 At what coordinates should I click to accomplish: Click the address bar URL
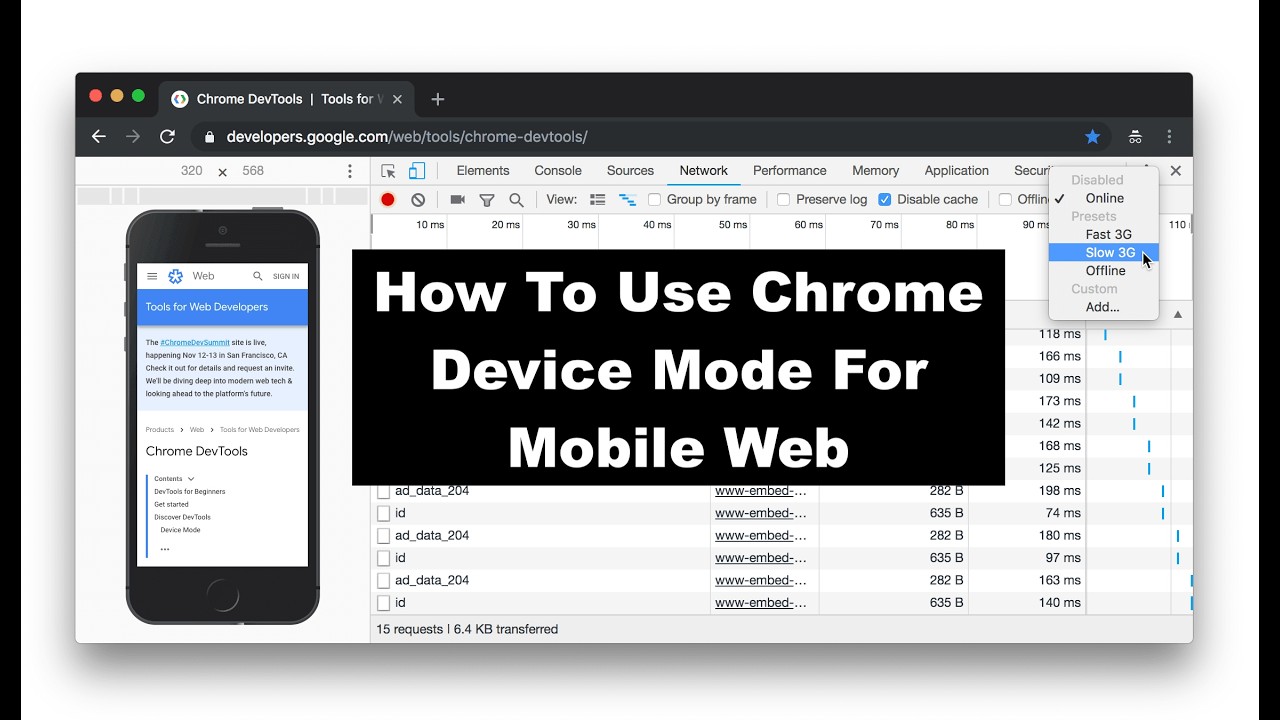pyautogui.click(x=407, y=137)
